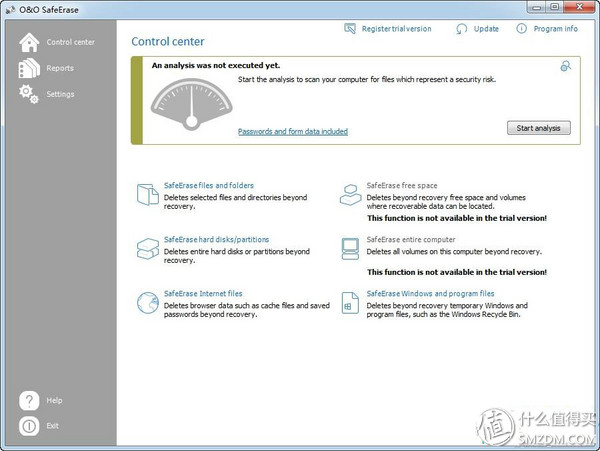
Task: Minimize the O&O SafeErase window
Action: 537,7
